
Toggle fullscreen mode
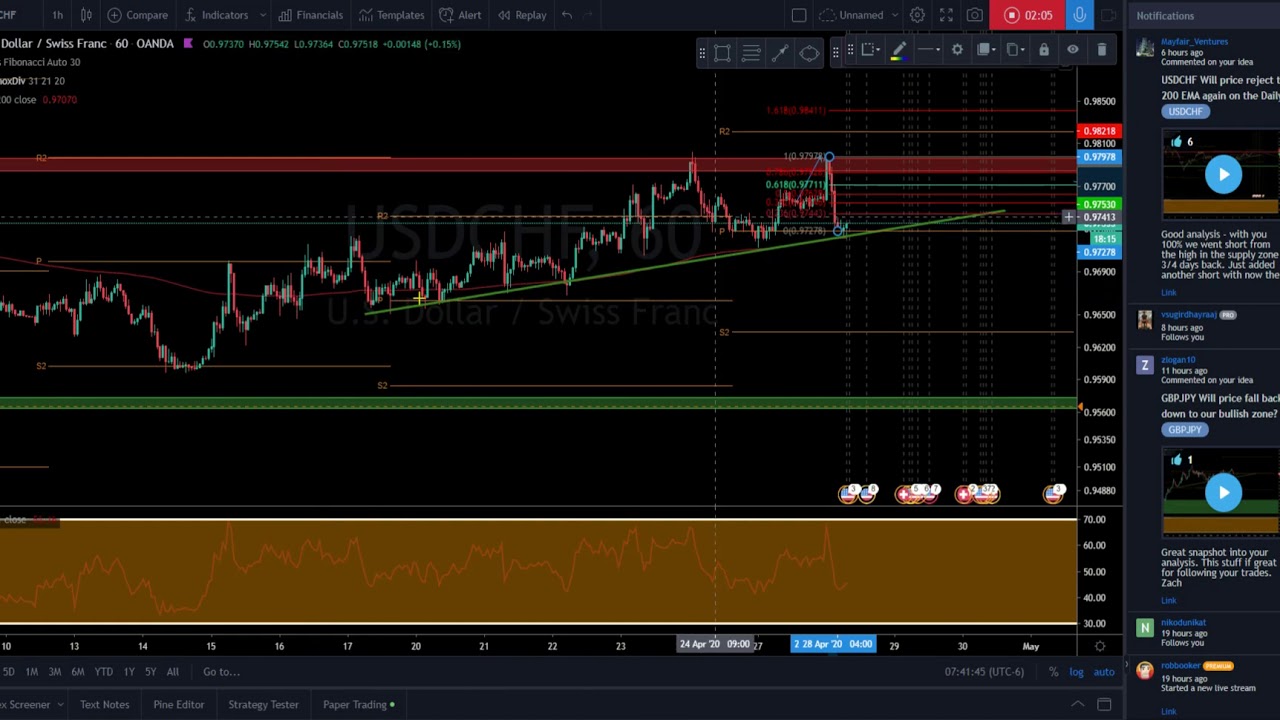click(946, 15)
